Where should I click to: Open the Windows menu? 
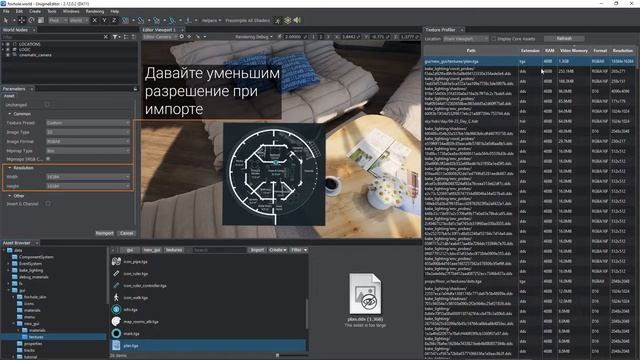(71, 11)
